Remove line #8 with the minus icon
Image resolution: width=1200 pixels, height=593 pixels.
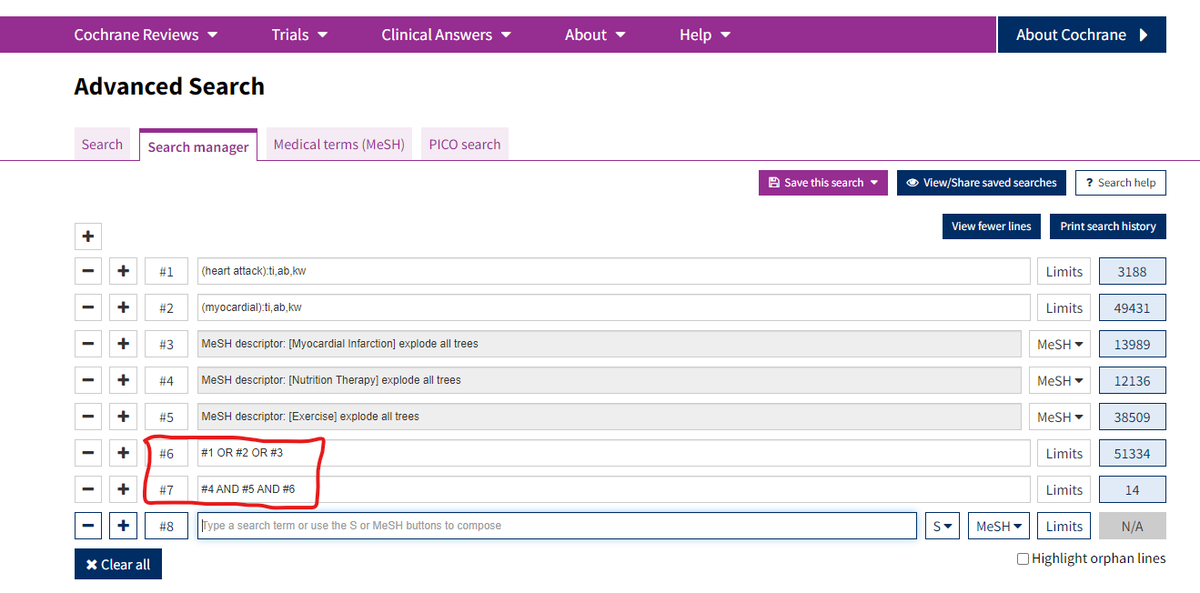(x=89, y=526)
